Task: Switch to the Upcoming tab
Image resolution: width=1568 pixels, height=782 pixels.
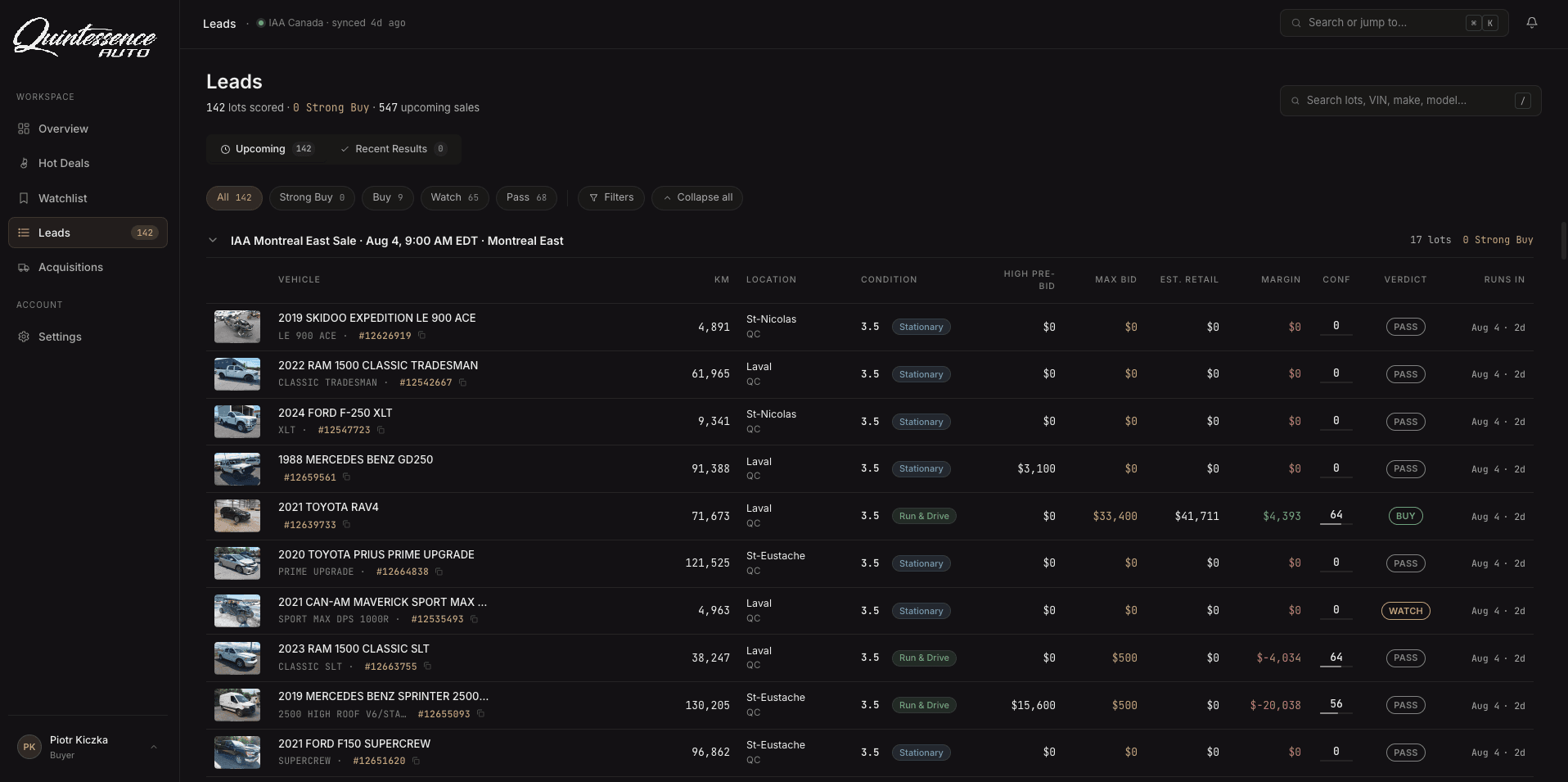Action: click(267, 149)
